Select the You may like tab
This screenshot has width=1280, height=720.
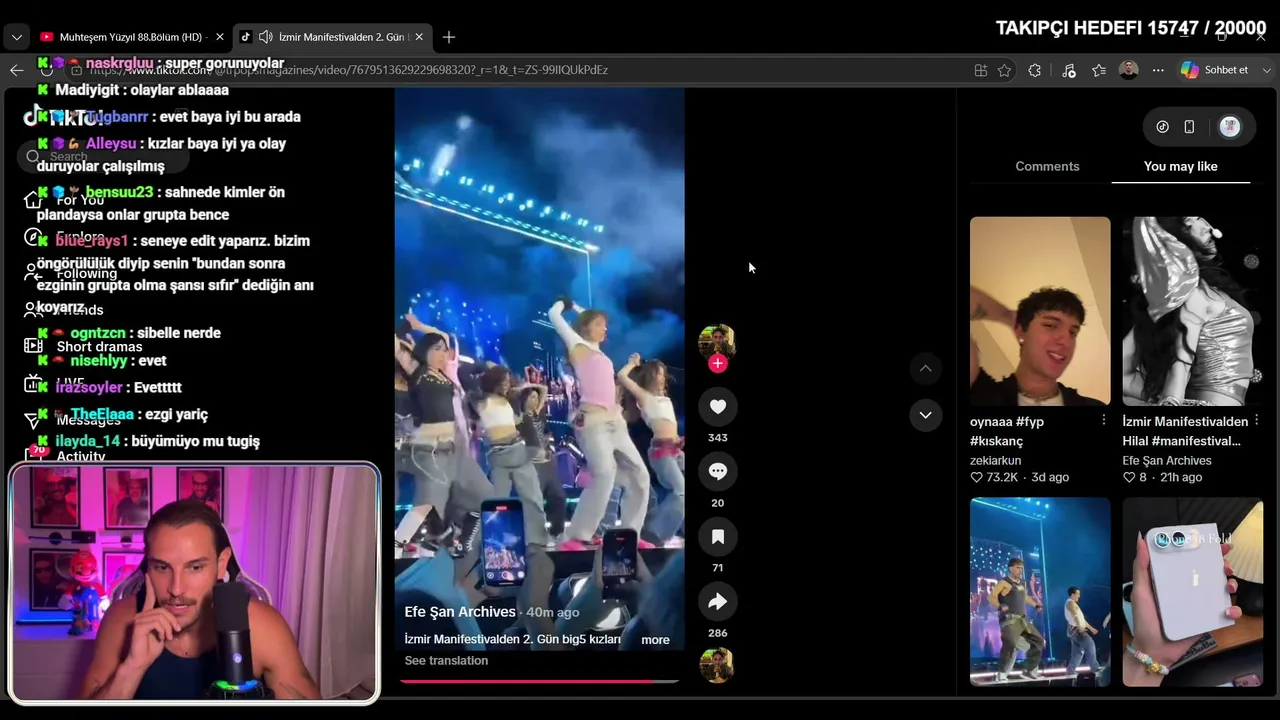(x=1180, y=166)
